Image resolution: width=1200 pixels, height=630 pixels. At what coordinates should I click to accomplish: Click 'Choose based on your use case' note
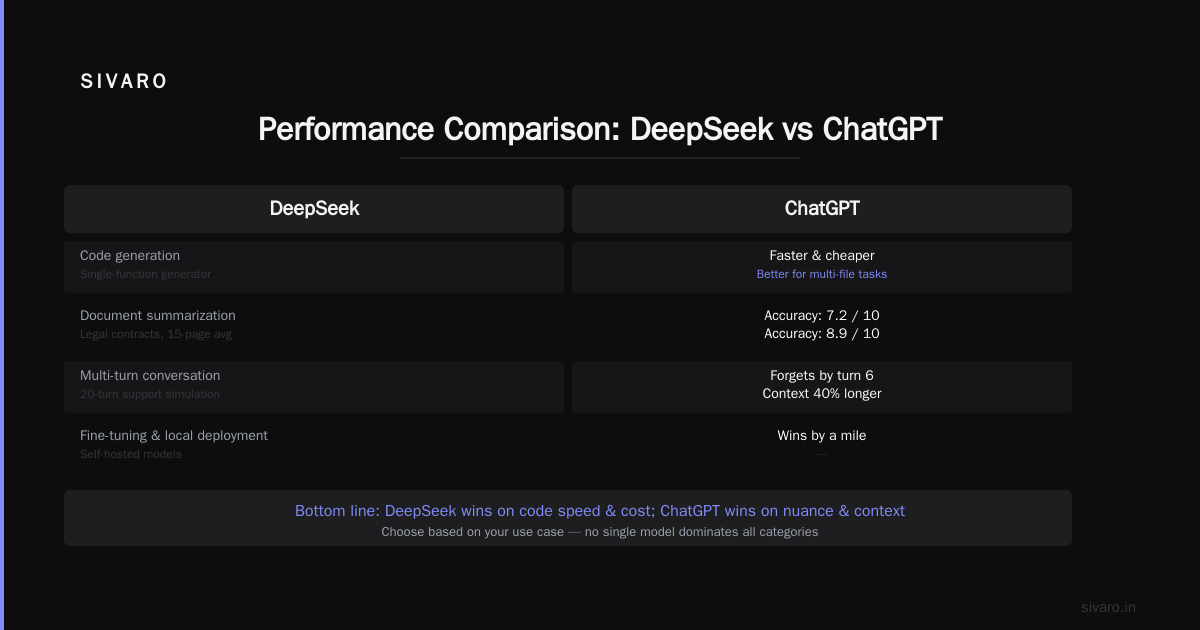[600, 532]
